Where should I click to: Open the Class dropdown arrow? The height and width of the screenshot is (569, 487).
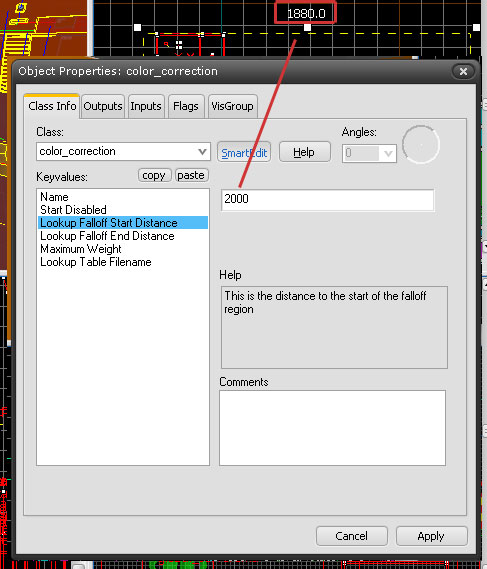(x=202, y=152)
